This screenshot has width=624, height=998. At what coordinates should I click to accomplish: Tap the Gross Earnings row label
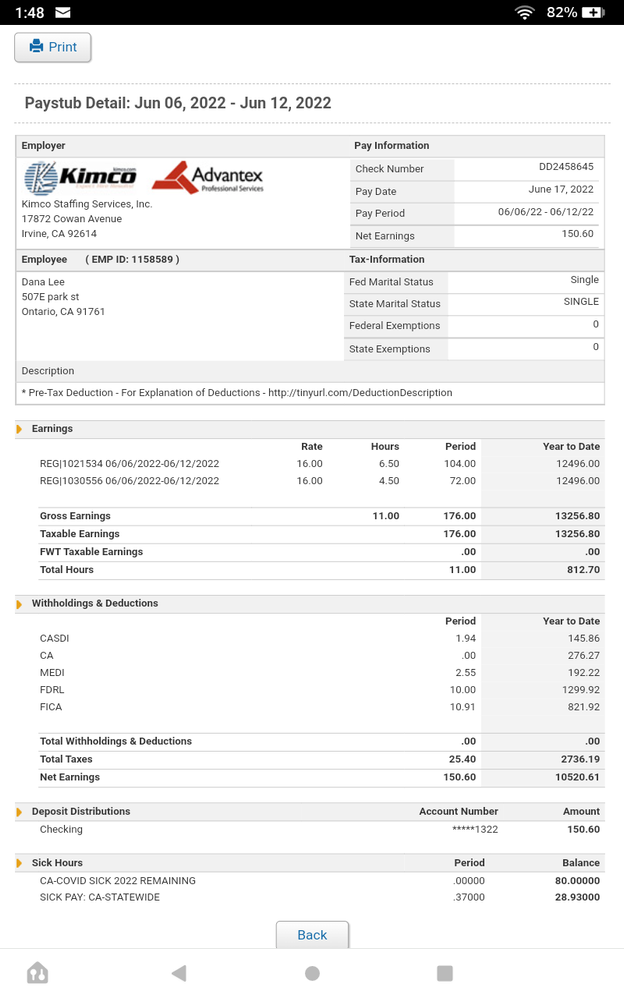click(x=75, y=516)
